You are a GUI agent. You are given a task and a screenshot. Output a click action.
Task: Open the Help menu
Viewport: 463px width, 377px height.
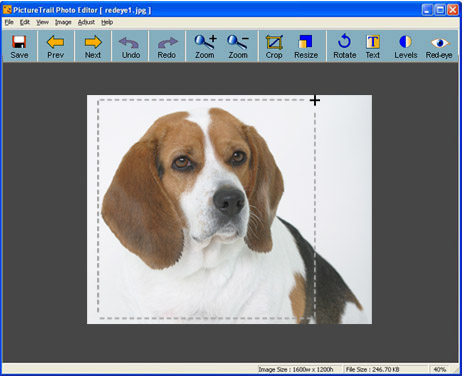coord(107,22)
